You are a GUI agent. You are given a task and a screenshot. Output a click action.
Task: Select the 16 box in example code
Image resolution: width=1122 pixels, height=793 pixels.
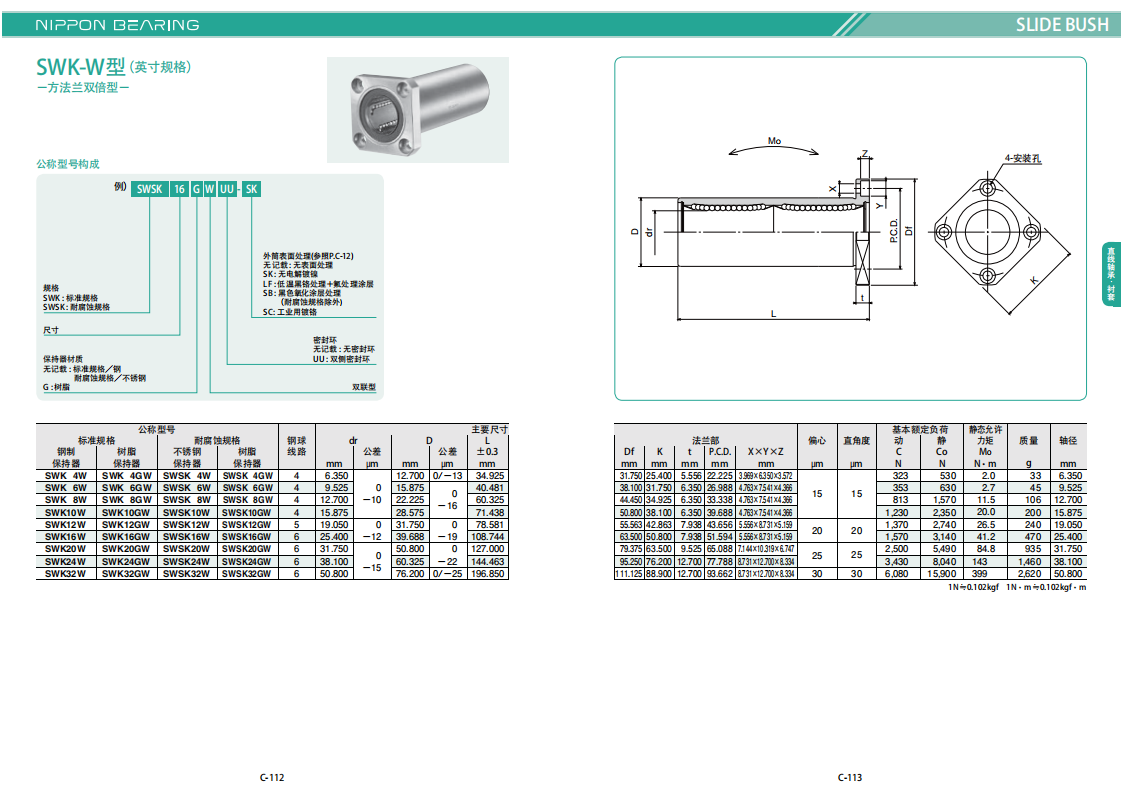click(x=180, y=189)
